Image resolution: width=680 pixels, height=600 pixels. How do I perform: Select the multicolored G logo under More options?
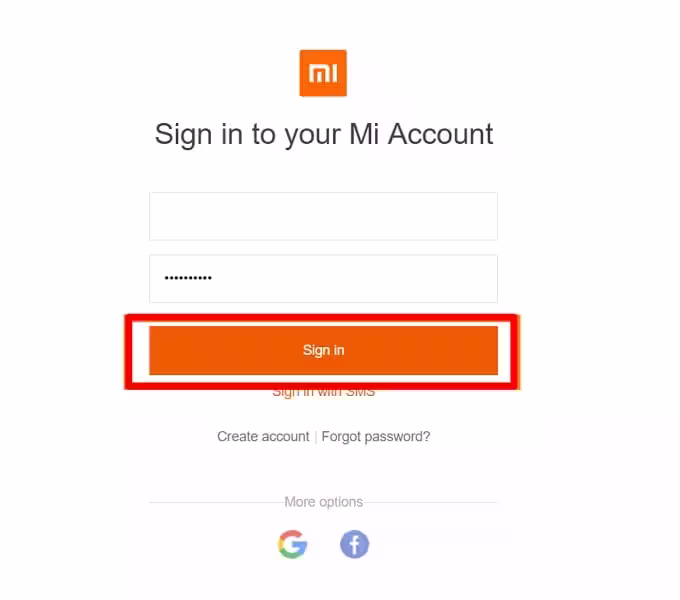point(293,544)
